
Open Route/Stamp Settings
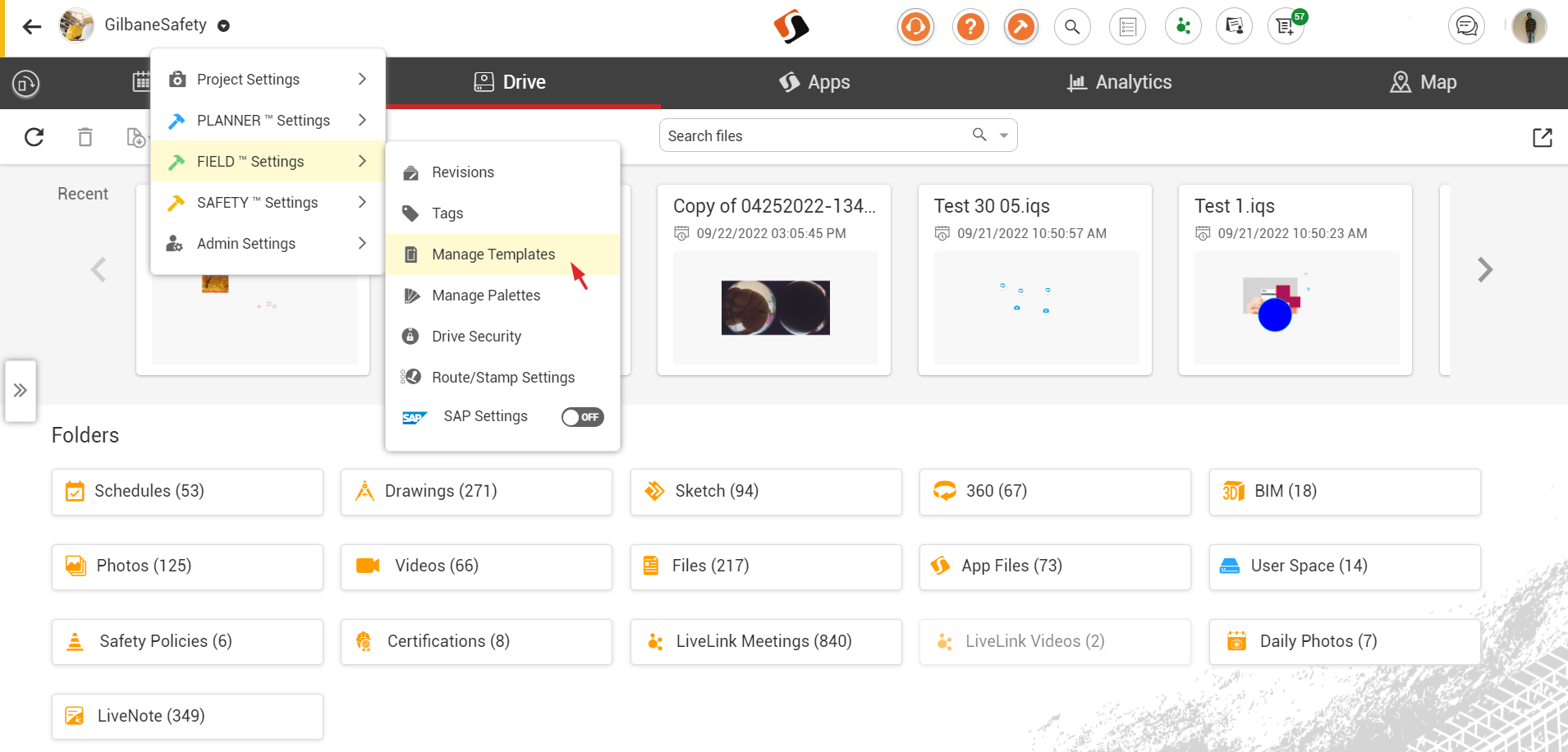coord(502,378)
